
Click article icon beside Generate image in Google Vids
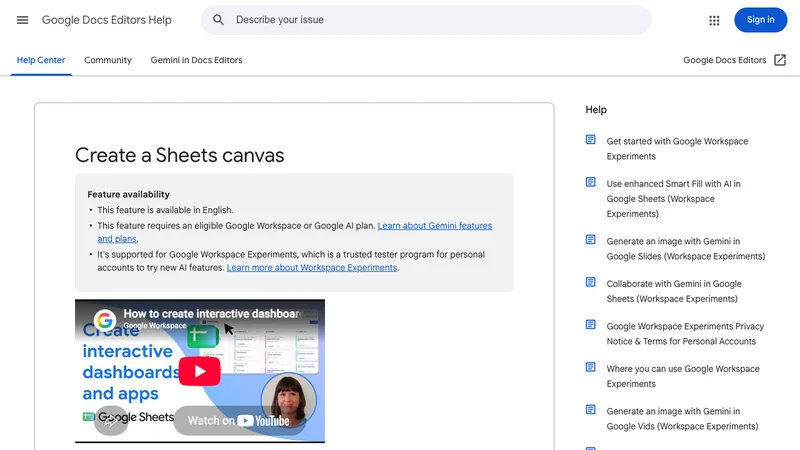pyautogui.click(x=590, y=409)
